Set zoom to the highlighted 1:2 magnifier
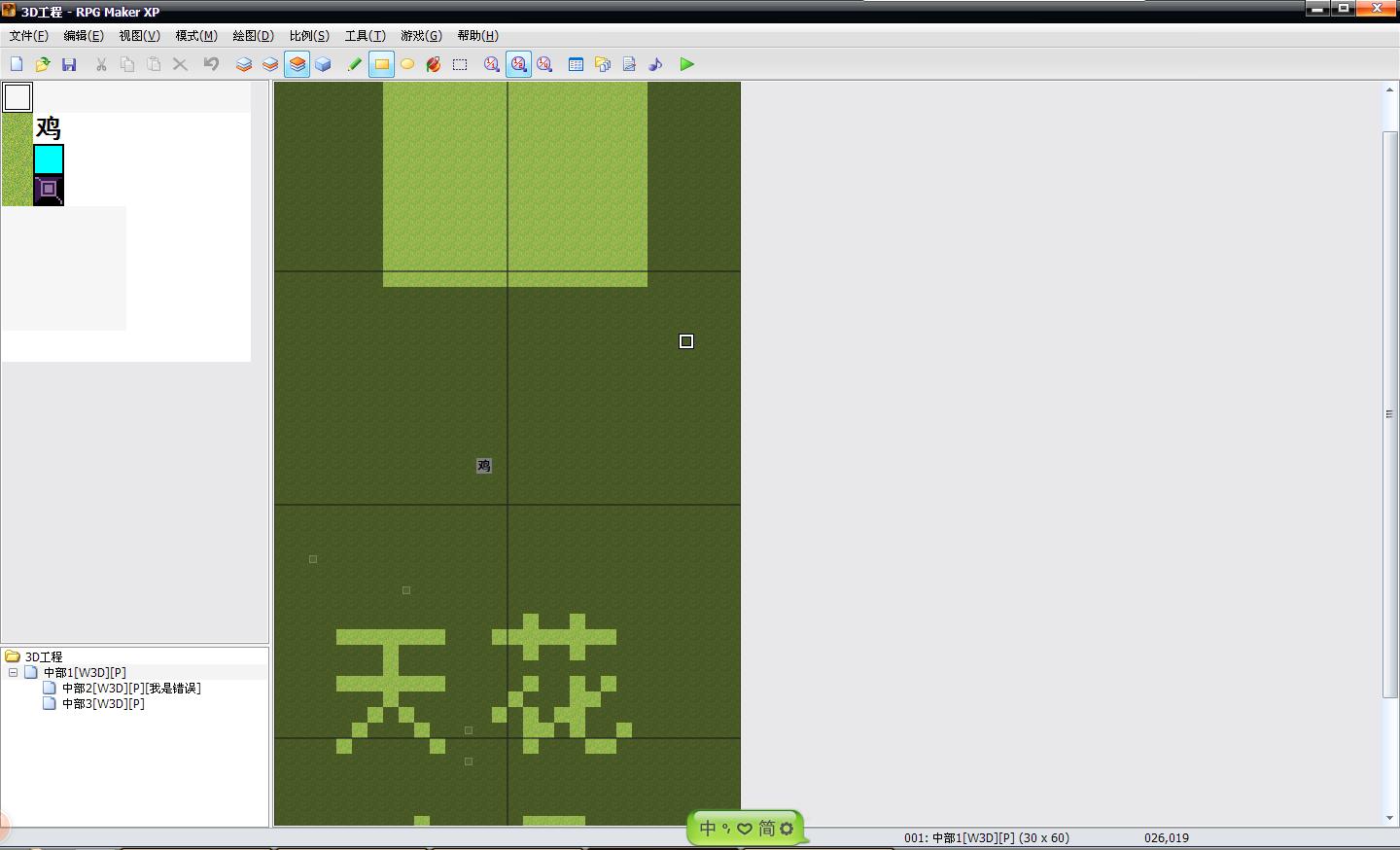Image resolution: width=1400 pixels, height=850 pixels. coord(518,64)
